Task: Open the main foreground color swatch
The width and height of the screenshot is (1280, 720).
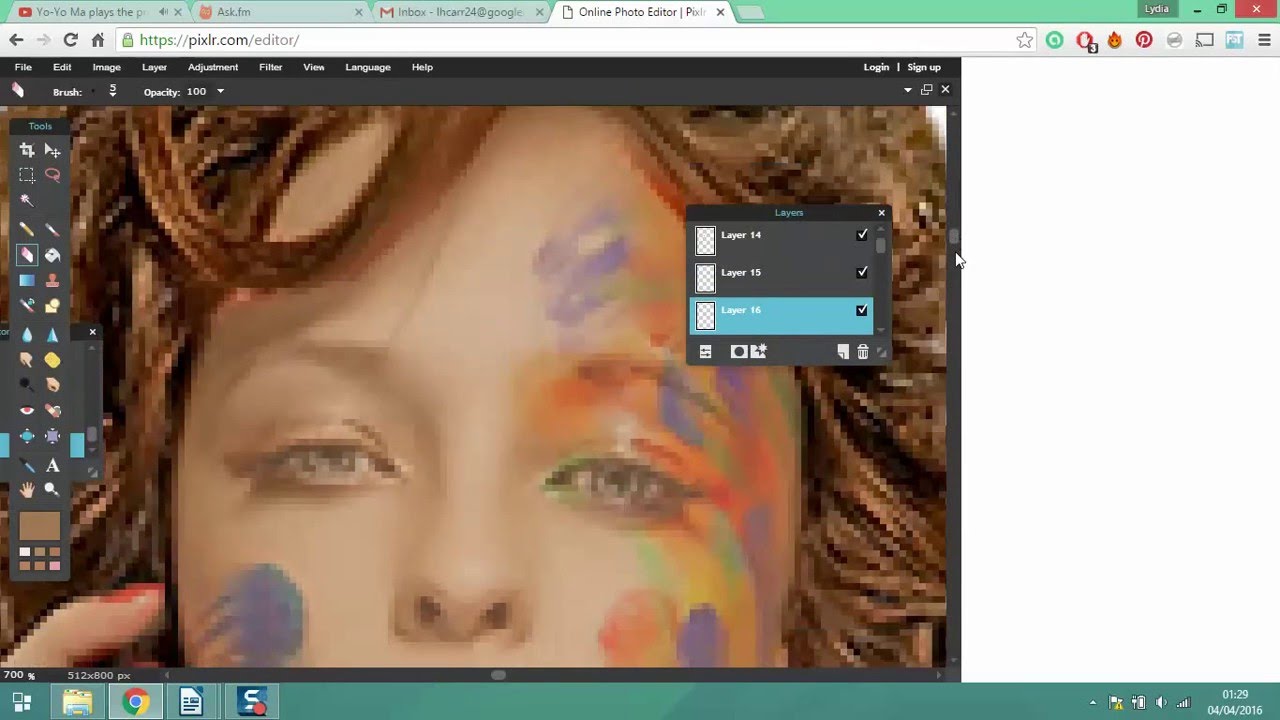Action: click(x=40, y=526)
